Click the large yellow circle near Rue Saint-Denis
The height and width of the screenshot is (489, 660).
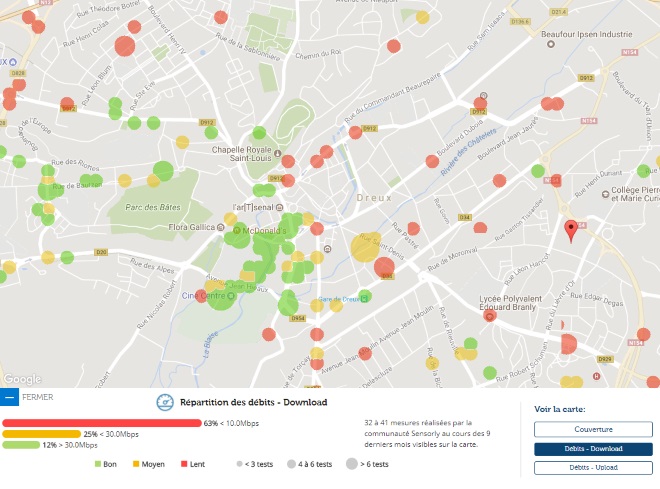(x=368, y=246)
